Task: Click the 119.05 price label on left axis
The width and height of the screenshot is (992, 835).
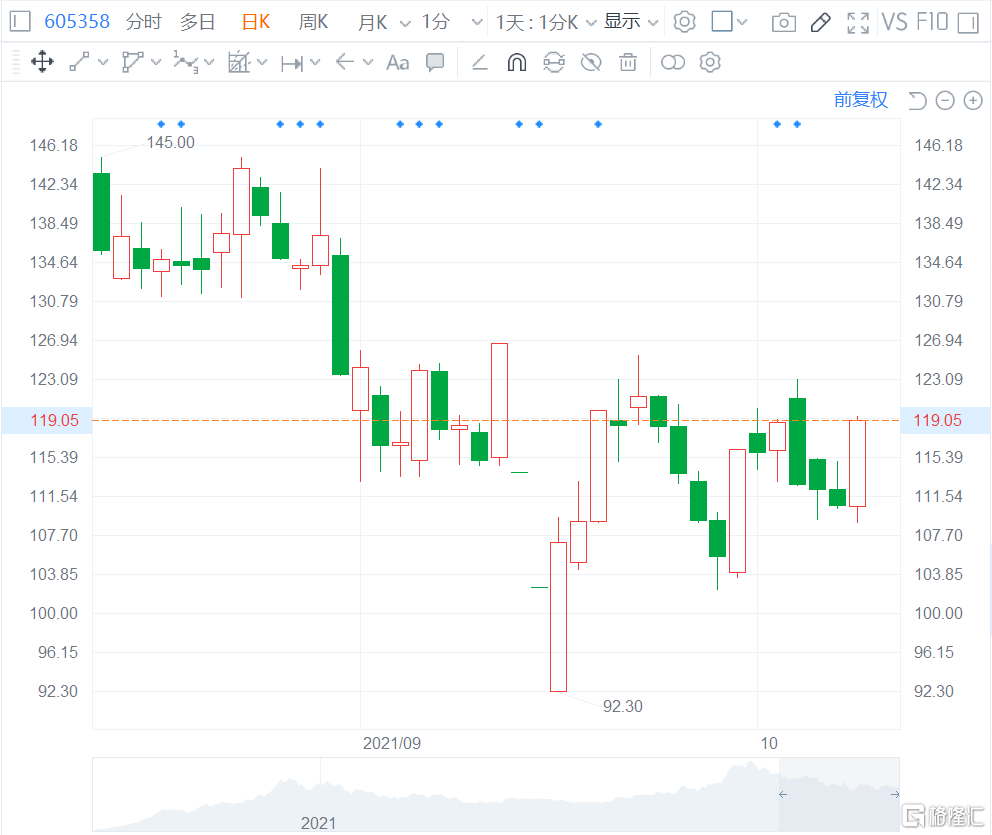Action: [54, 420]
